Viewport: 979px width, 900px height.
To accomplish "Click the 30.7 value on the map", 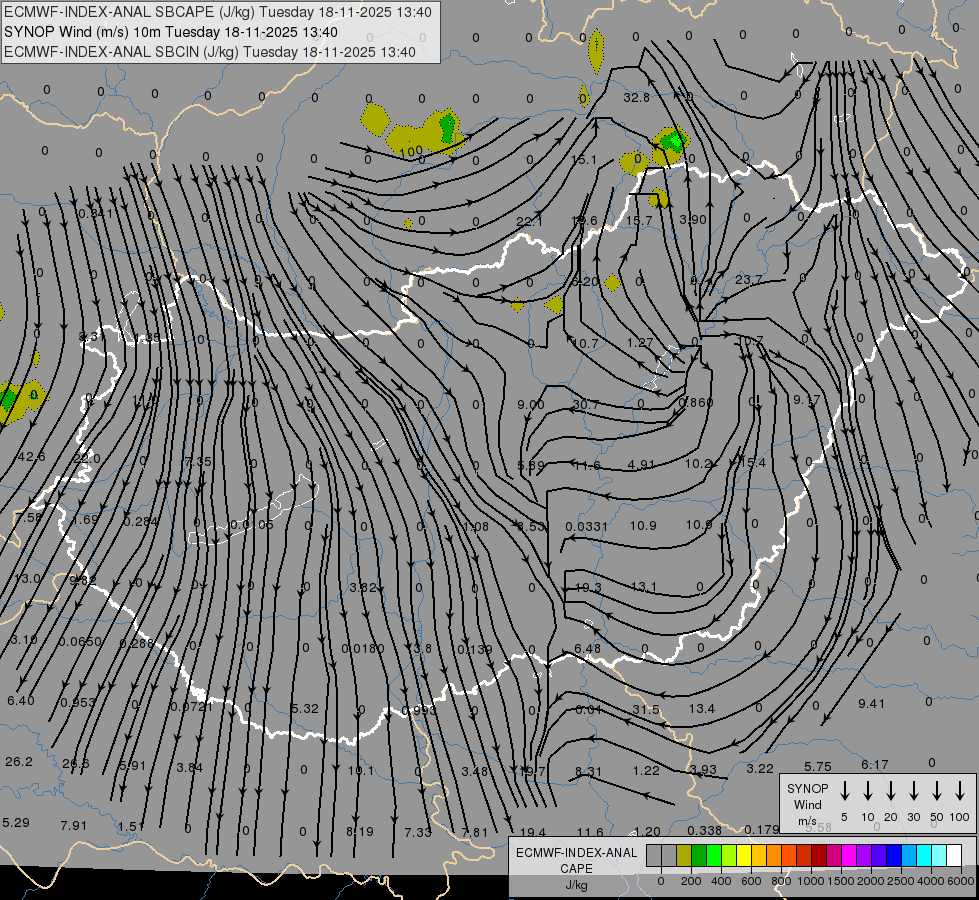I will (x=586, y=405).
